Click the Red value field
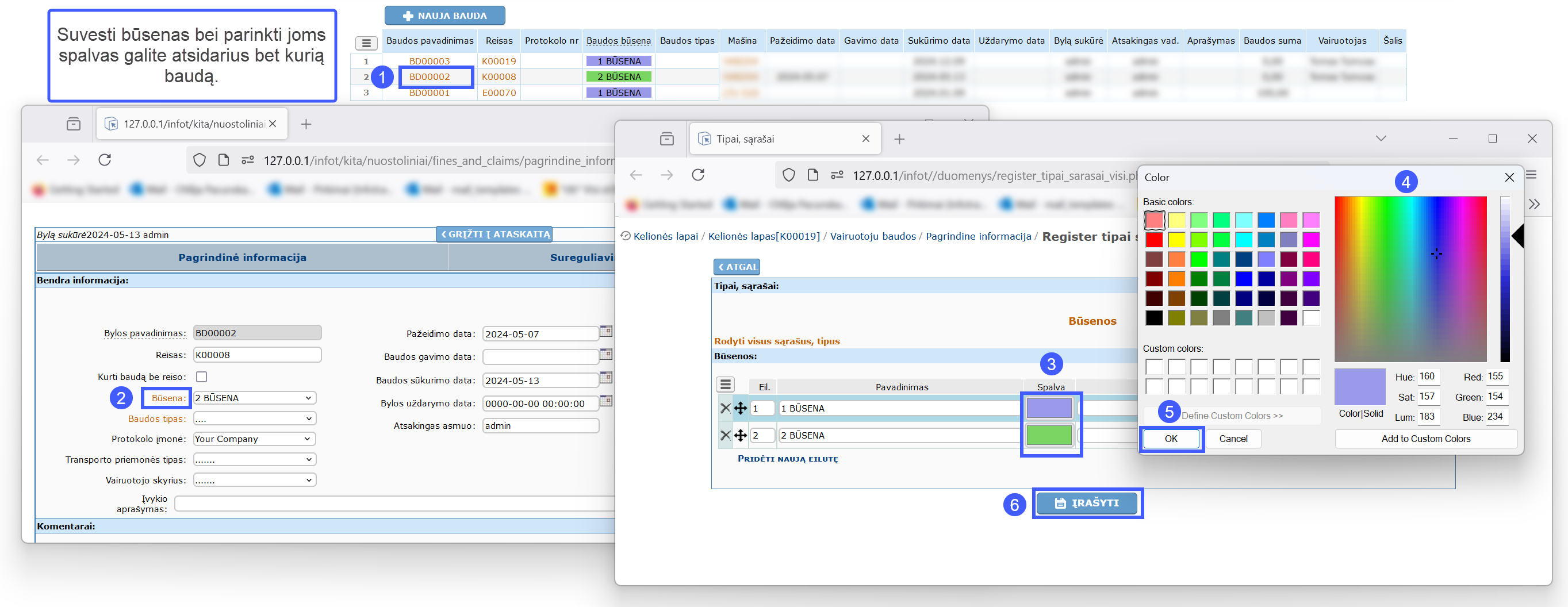Screen dimensions: 1568x607 [x=1497, y=377]
